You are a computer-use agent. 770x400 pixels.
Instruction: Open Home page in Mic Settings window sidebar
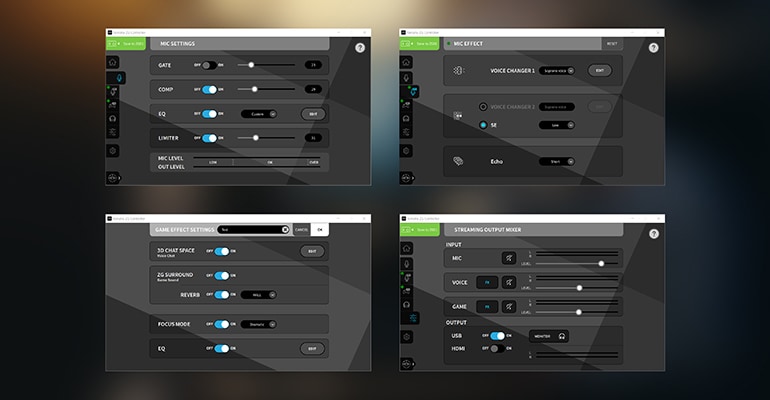click(x=112, y=62)
